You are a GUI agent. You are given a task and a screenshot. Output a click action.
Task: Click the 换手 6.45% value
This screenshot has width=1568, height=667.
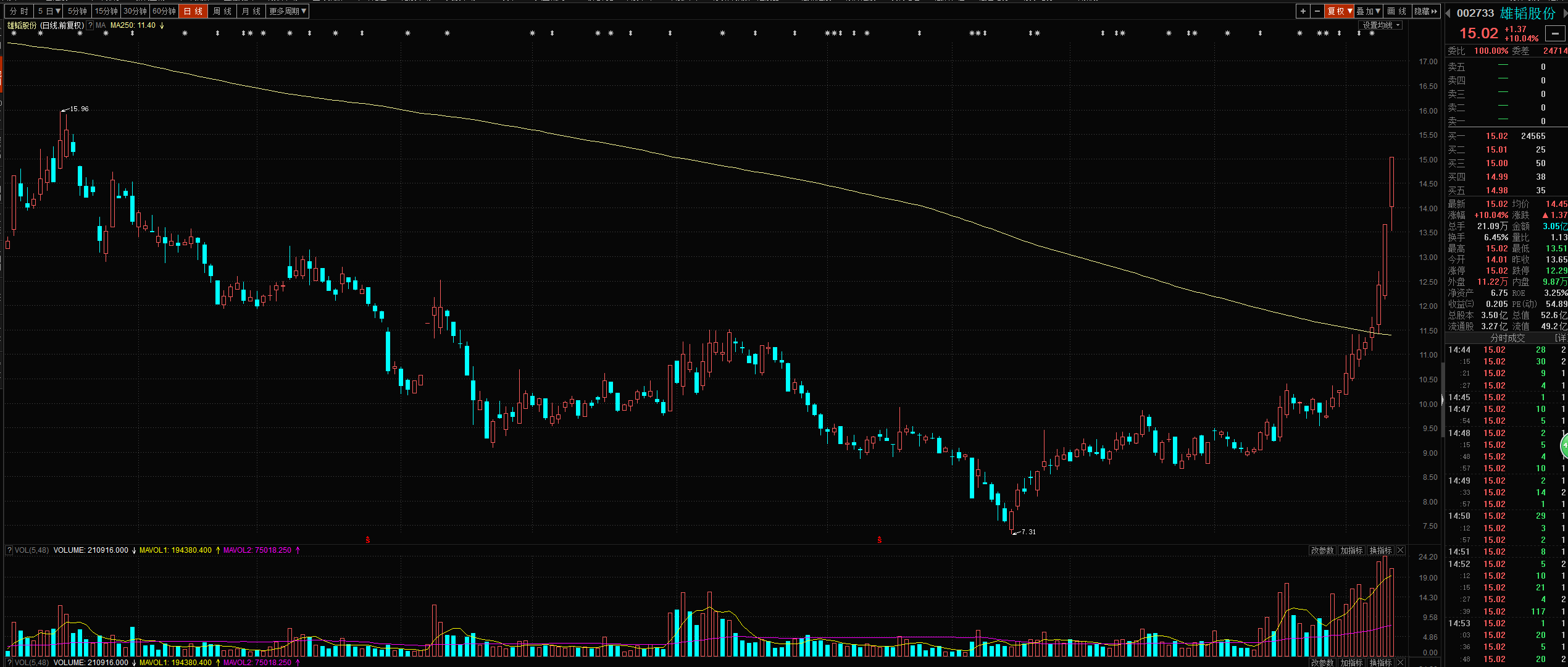(x=1496, y=237)
